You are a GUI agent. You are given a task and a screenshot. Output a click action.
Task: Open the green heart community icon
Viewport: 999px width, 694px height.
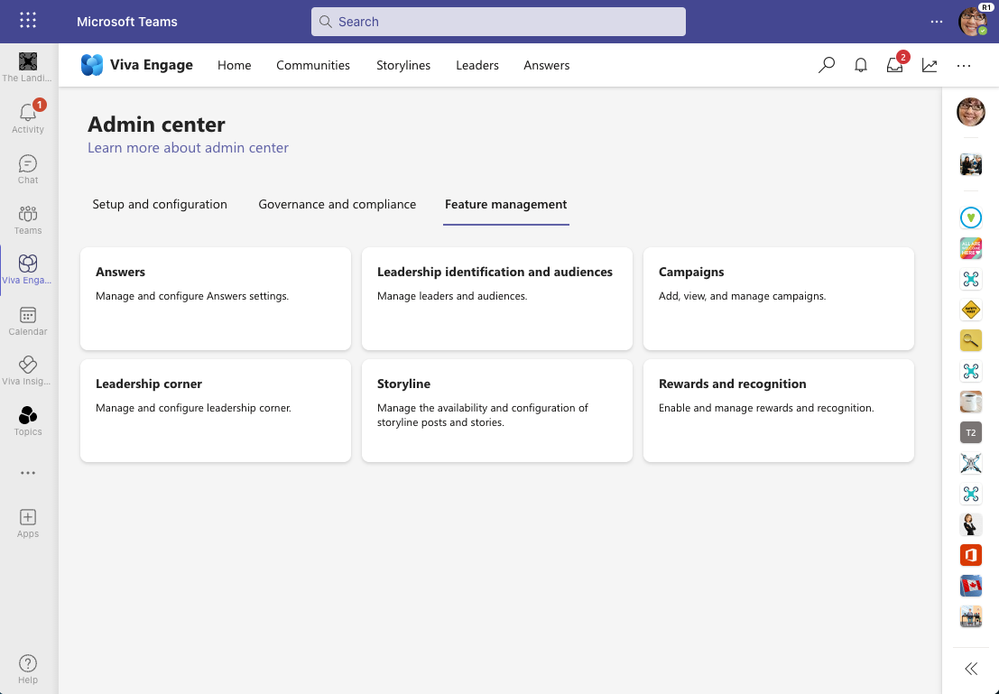[971, 217]
